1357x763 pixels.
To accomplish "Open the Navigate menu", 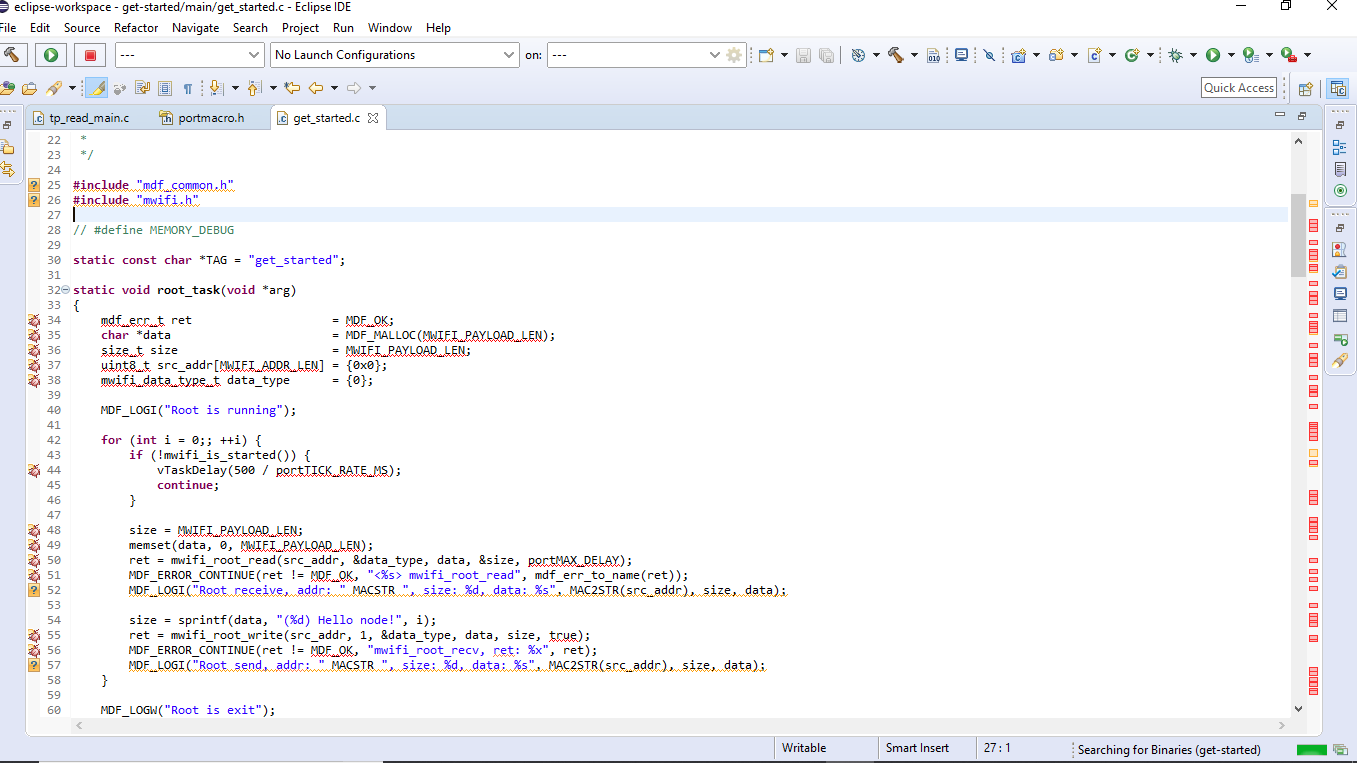I will pos(196,28).
